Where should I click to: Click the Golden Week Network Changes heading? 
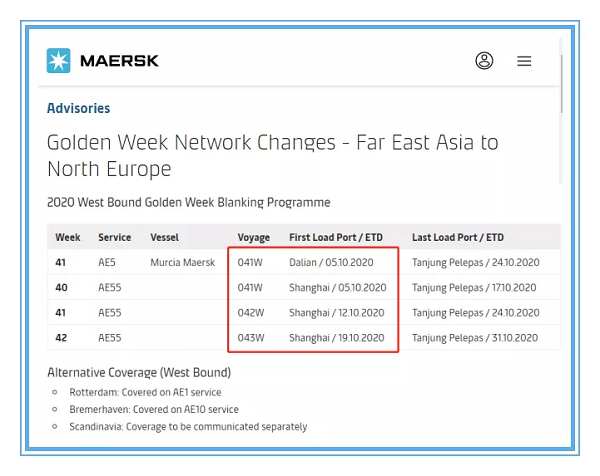[x=272, y=155]
